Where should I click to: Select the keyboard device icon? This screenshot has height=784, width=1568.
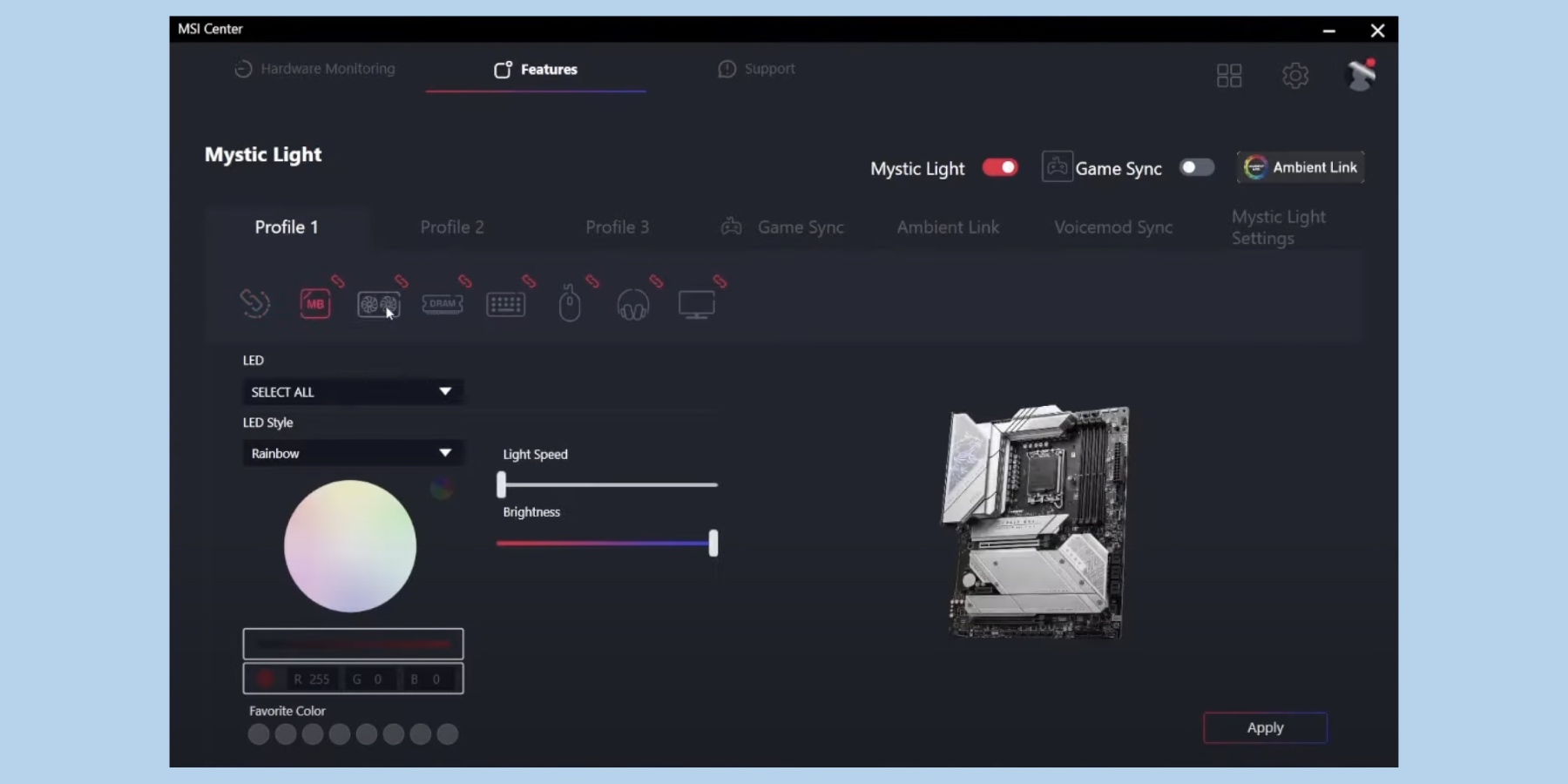tap(505, 304)
